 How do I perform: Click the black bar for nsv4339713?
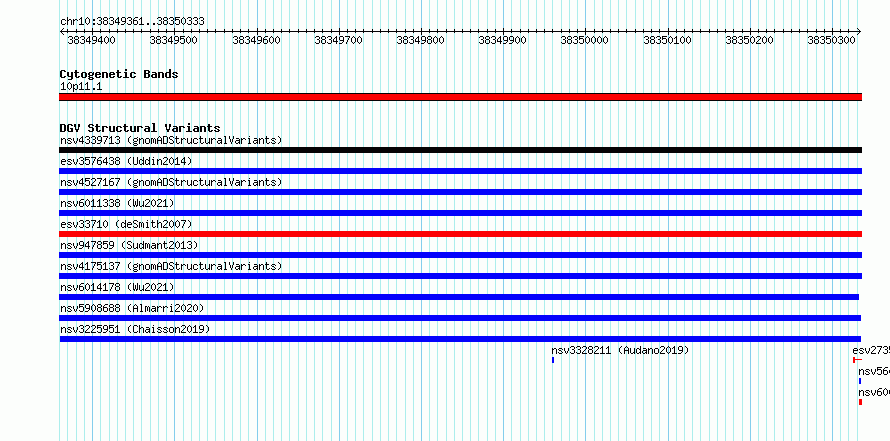[x=460, y=150]
